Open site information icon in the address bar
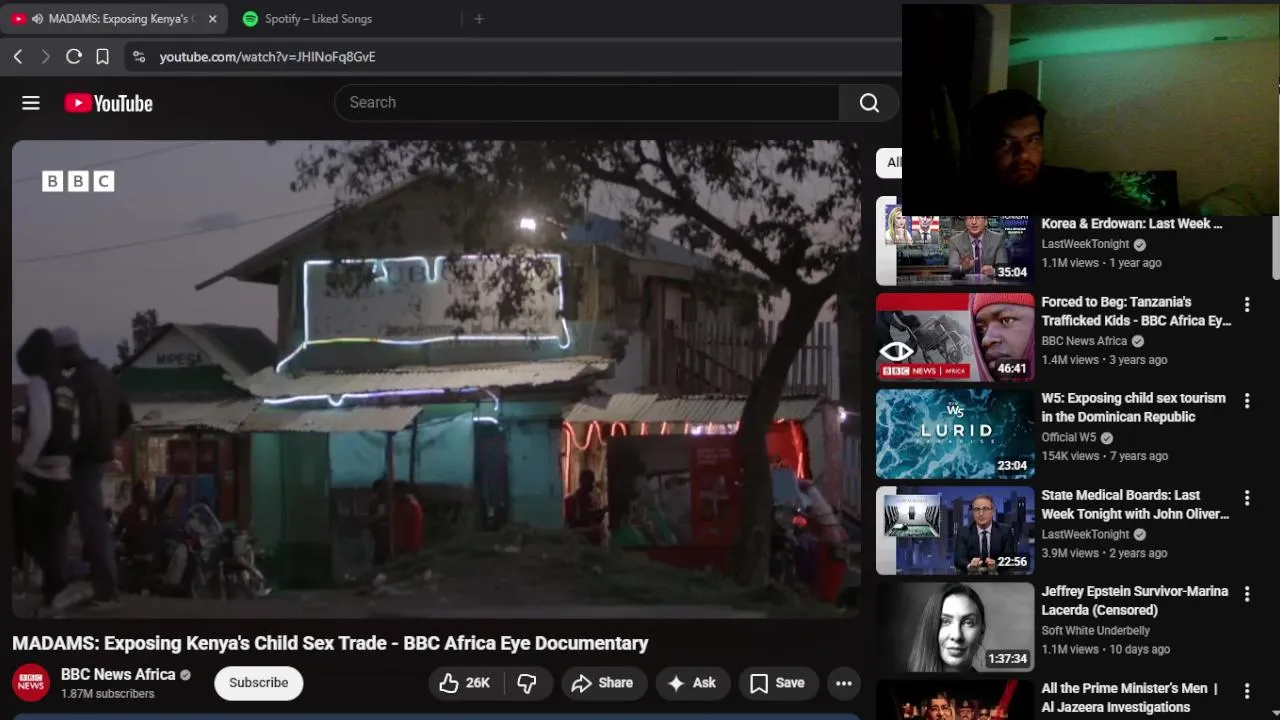 click(139, 57)
